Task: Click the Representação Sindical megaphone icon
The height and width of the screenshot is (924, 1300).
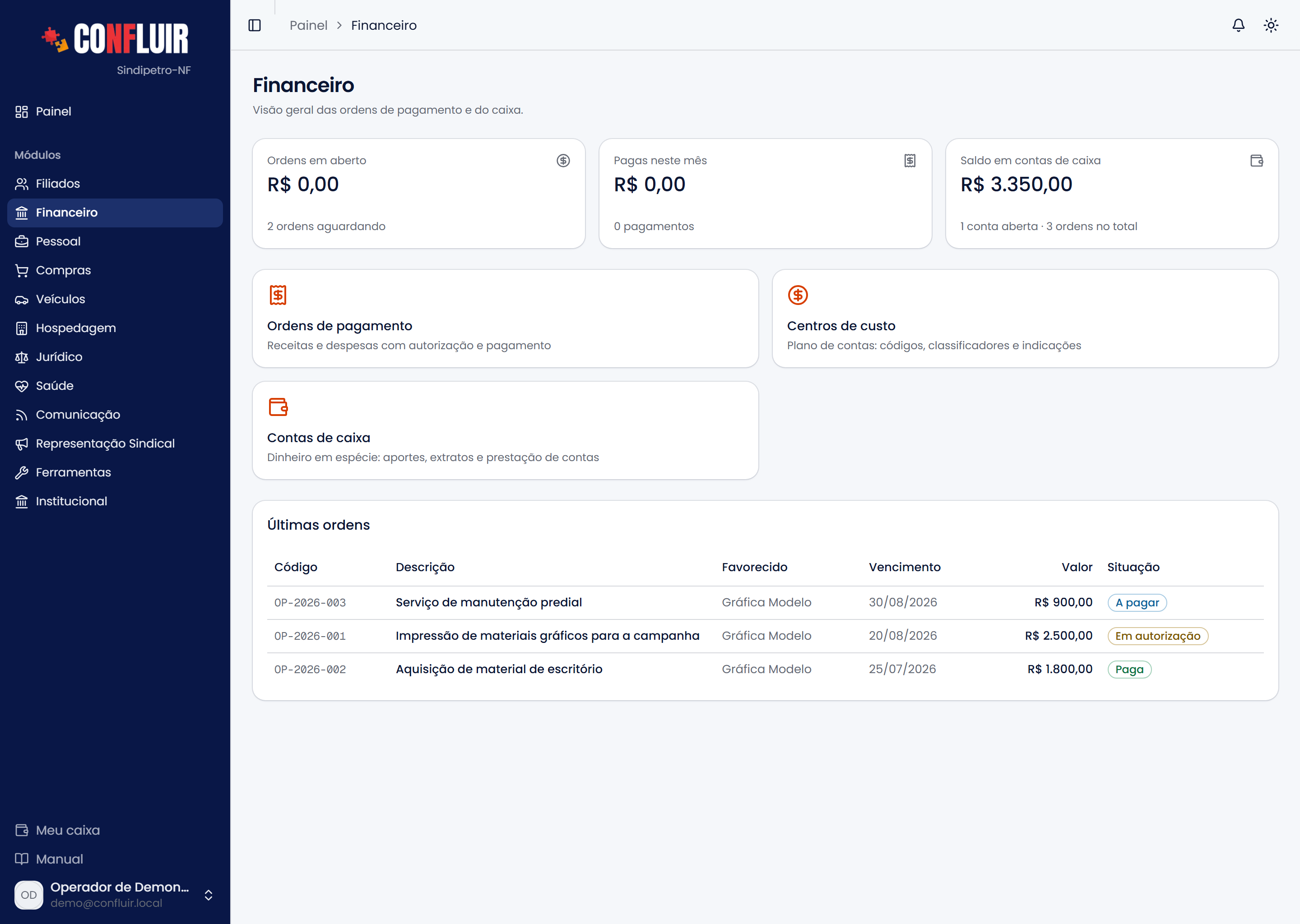Action: [x=22, y=444]
